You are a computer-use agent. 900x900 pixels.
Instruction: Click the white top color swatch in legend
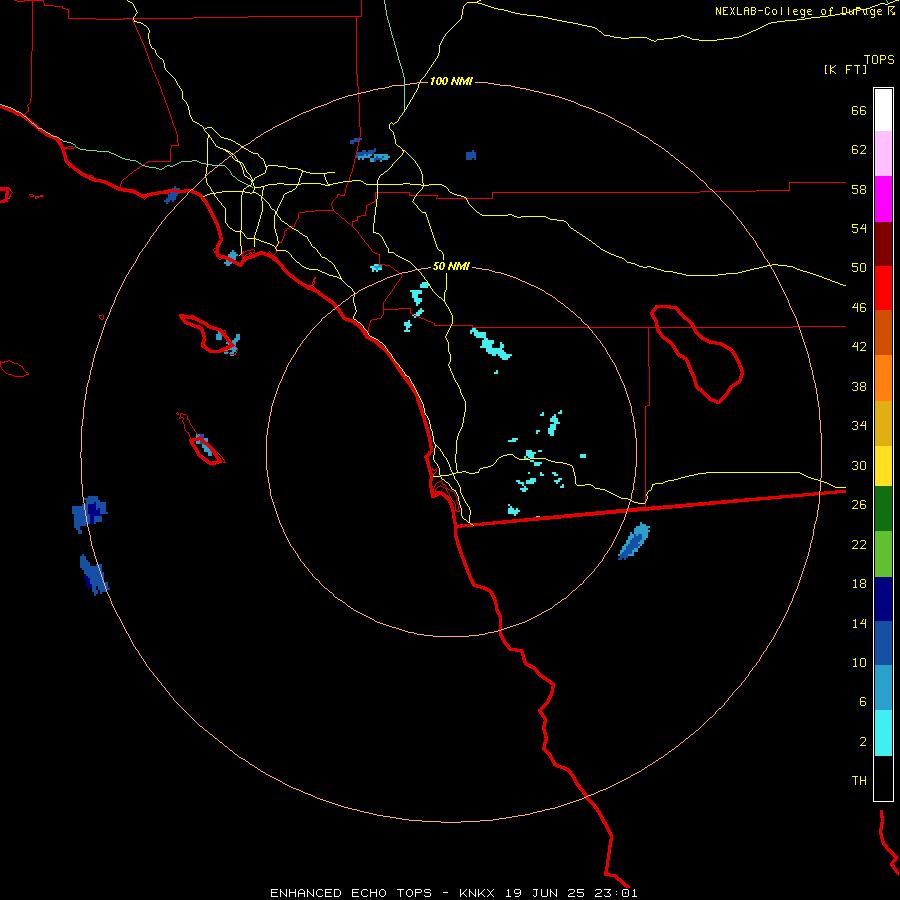[883, 110]
